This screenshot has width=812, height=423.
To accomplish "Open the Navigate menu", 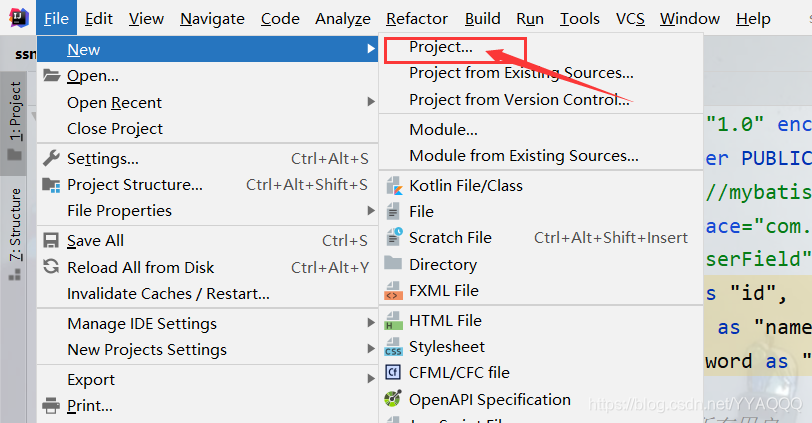I will (x=212, y=18).
